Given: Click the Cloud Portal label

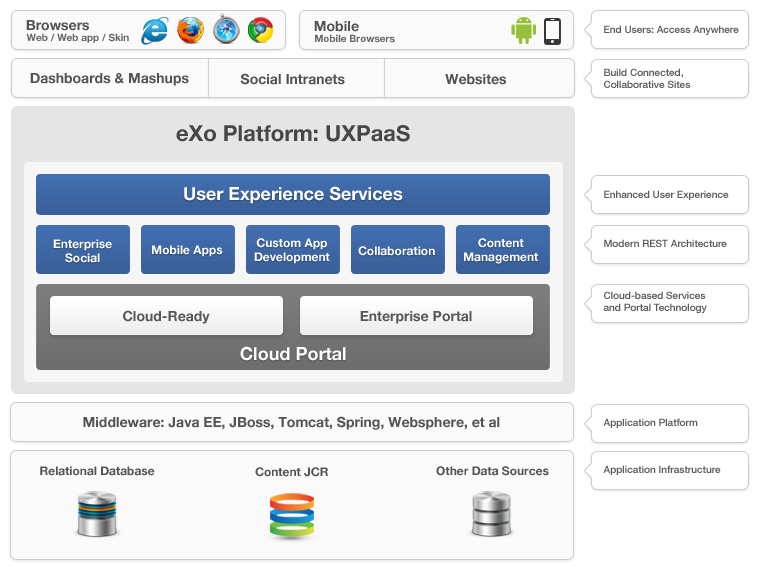Looking at the screenshot, I should [293, 354].
